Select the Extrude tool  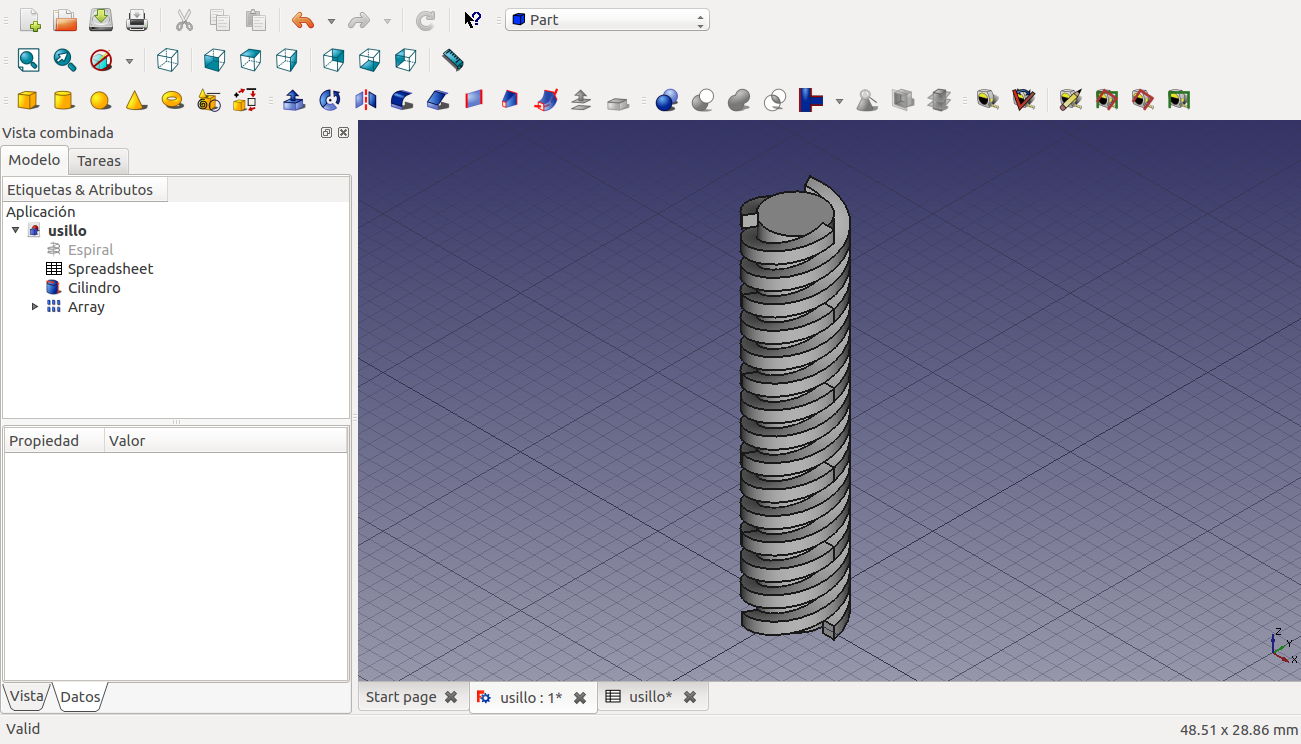[x=294, y=100]
